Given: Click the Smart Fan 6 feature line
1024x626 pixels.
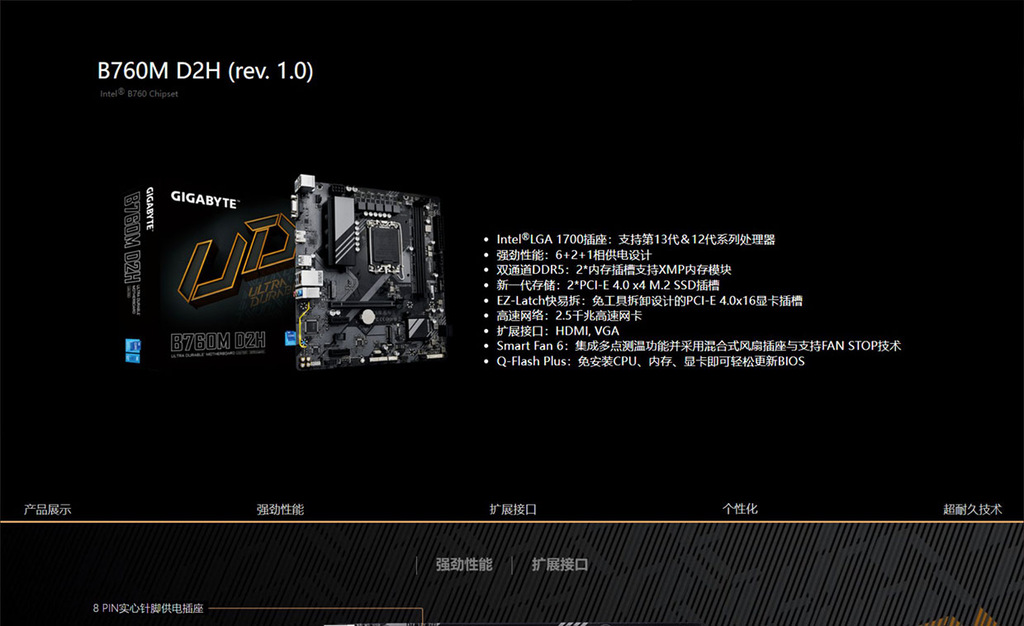Looking at the screenshot, I should click(x=699, y=346).
